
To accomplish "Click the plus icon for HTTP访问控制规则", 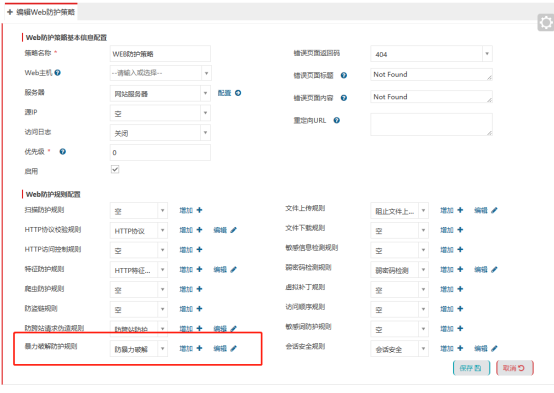I will (x=200, y=250).
